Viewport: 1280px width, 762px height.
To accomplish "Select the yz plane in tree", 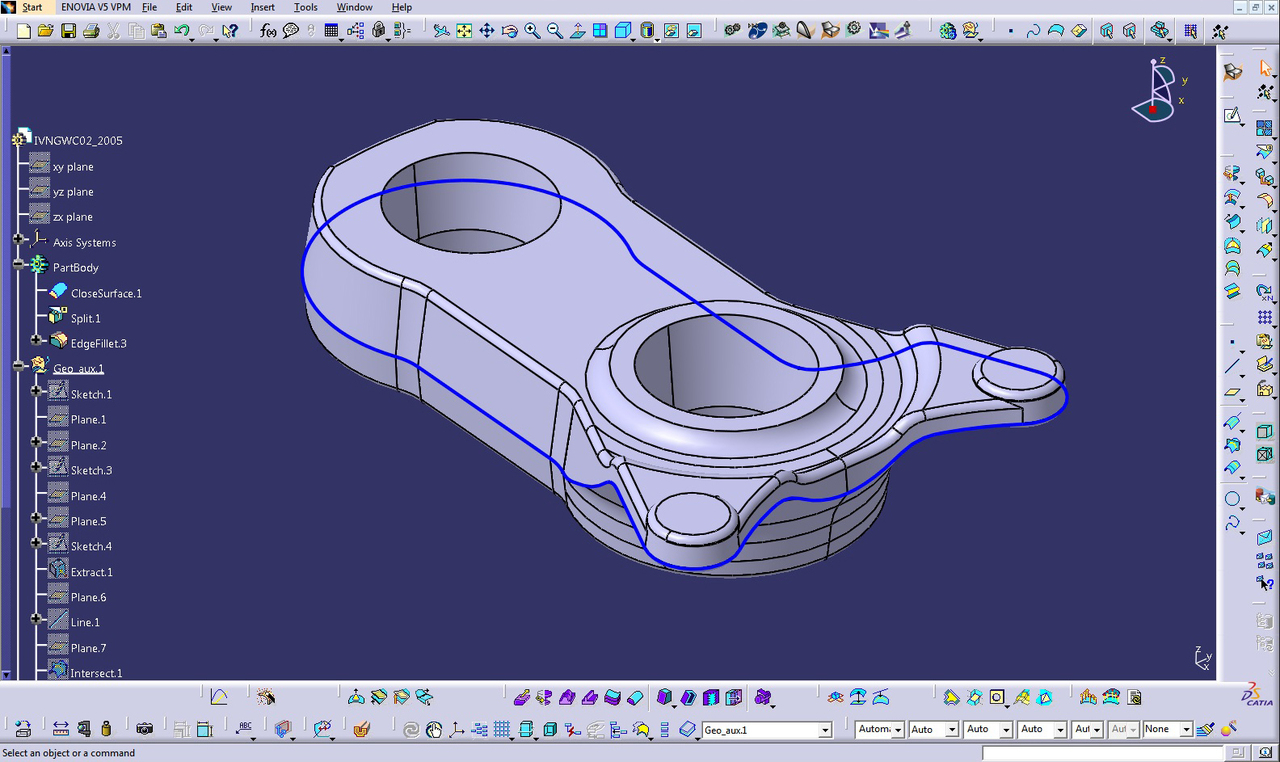I will point(73,192).
